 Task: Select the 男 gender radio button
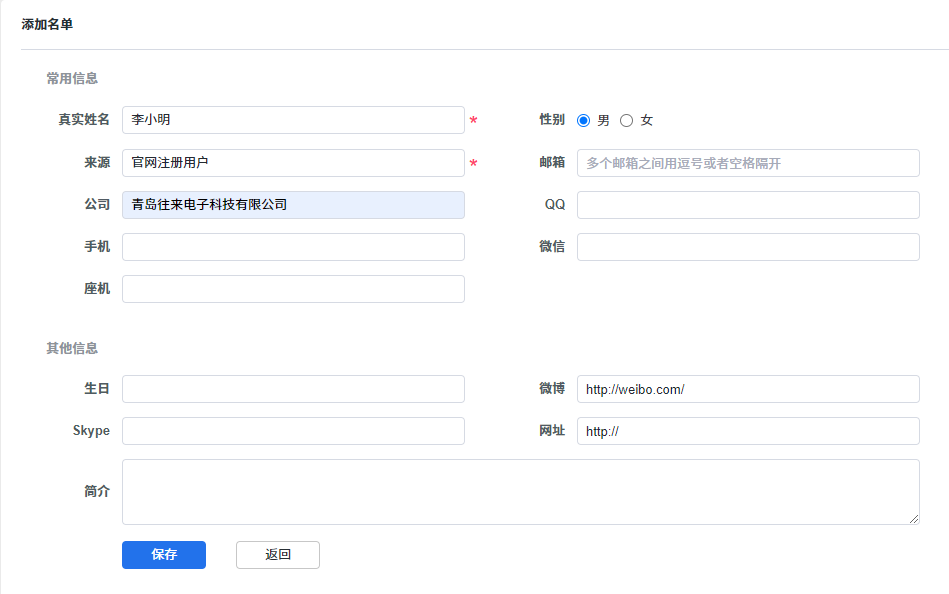pyautogui.click(x=584, y=120)
